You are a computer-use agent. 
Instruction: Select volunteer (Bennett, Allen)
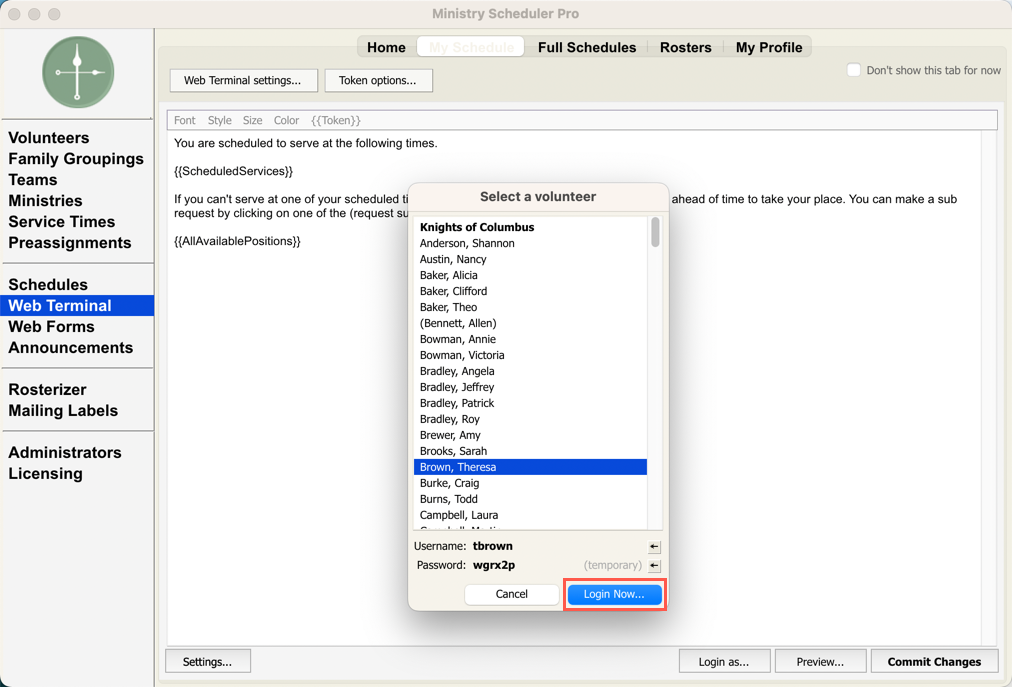click(x=531, y=323)
